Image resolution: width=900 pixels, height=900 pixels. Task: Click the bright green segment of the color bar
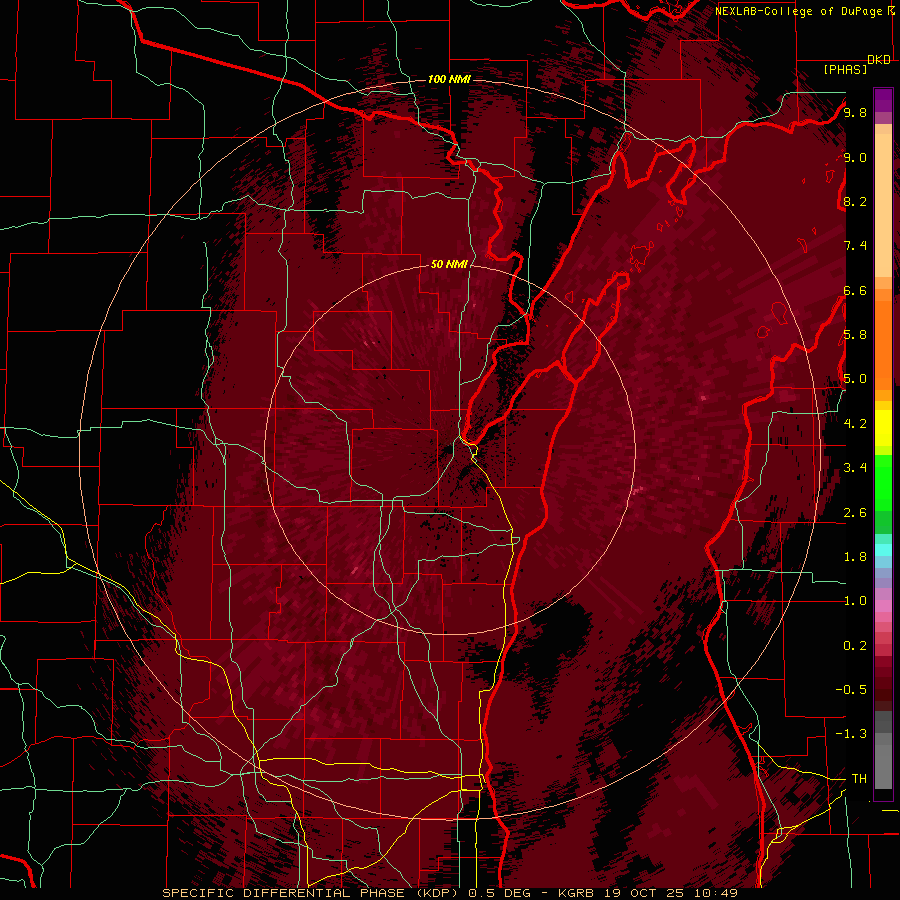tap(883, 483)
